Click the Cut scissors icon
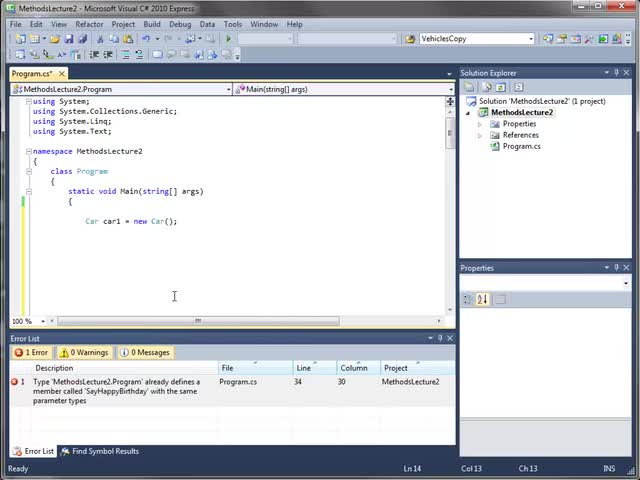The height and width of the screenshot is (480, 640). (x=102, y=39)
